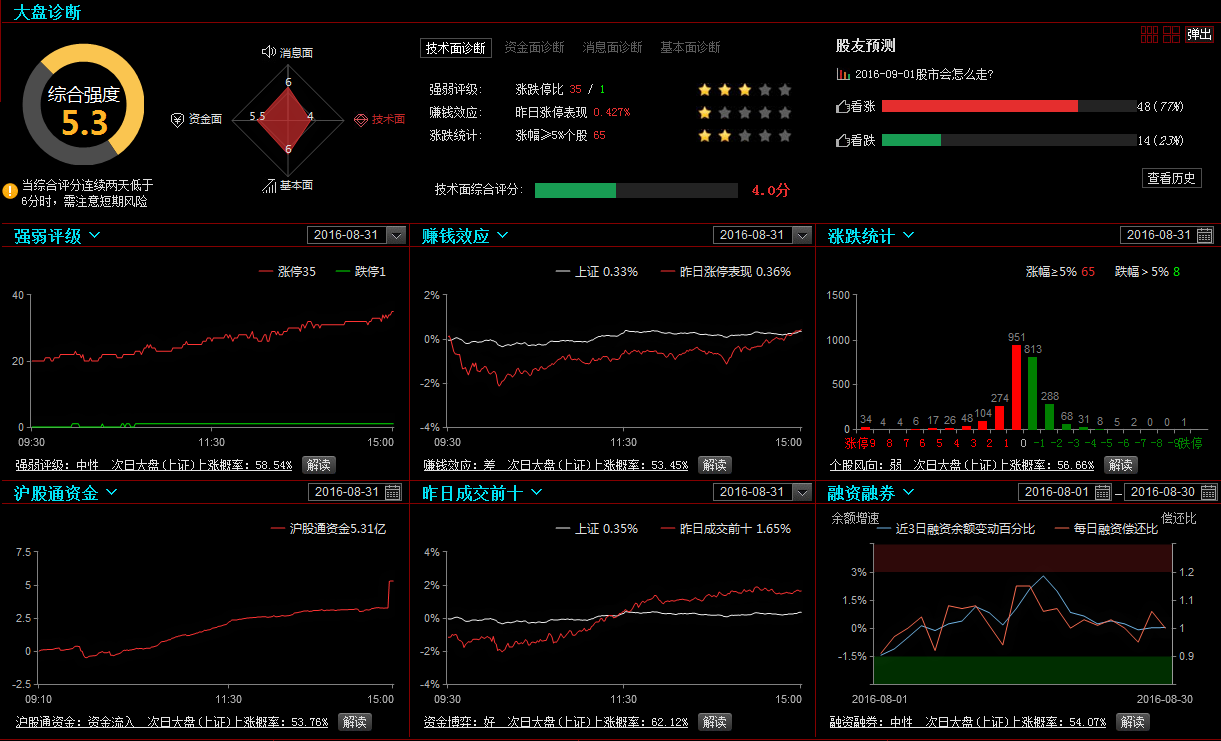Click 解读 button under 沪股通资金 chart

click(354, 722)
